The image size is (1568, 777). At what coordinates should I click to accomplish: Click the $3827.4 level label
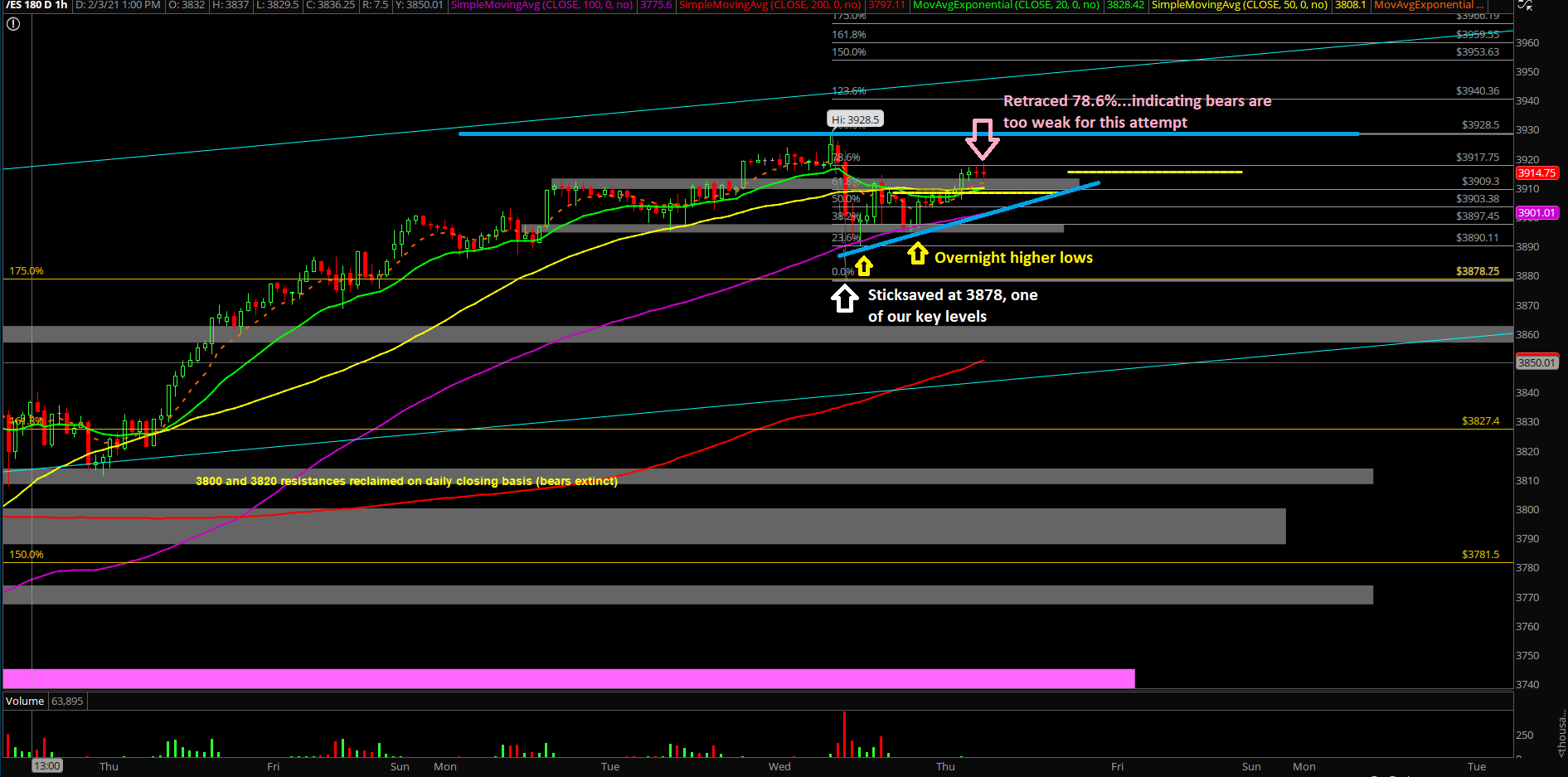pos(1480,421)
